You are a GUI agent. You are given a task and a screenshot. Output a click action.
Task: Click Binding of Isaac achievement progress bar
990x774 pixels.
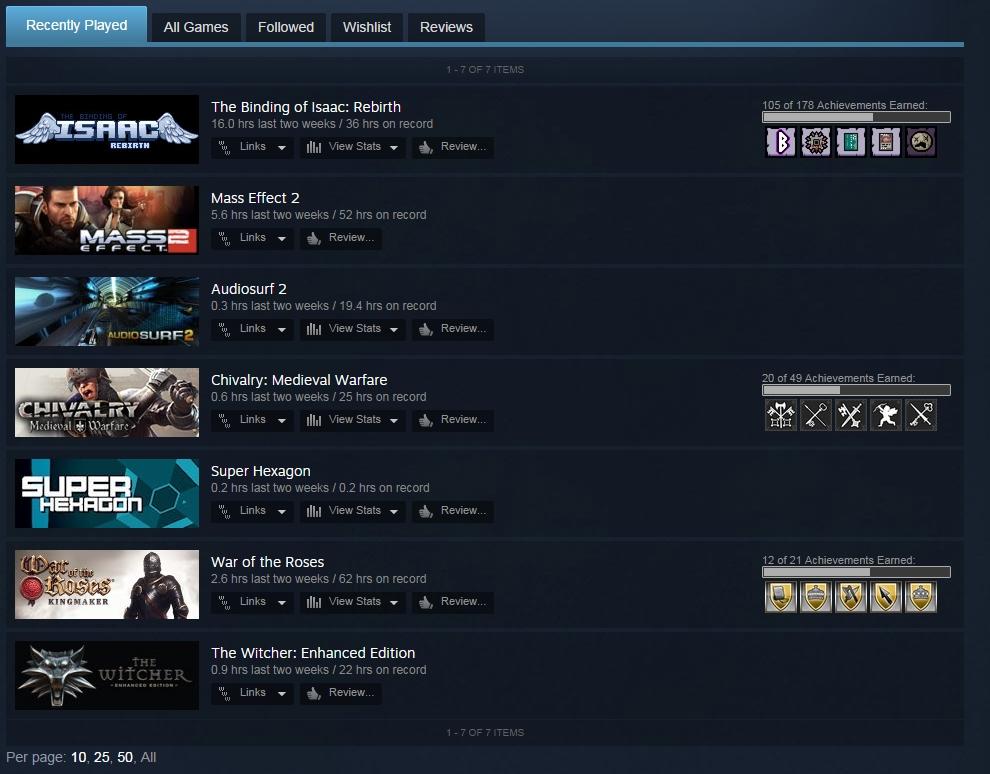pos(856,117)
